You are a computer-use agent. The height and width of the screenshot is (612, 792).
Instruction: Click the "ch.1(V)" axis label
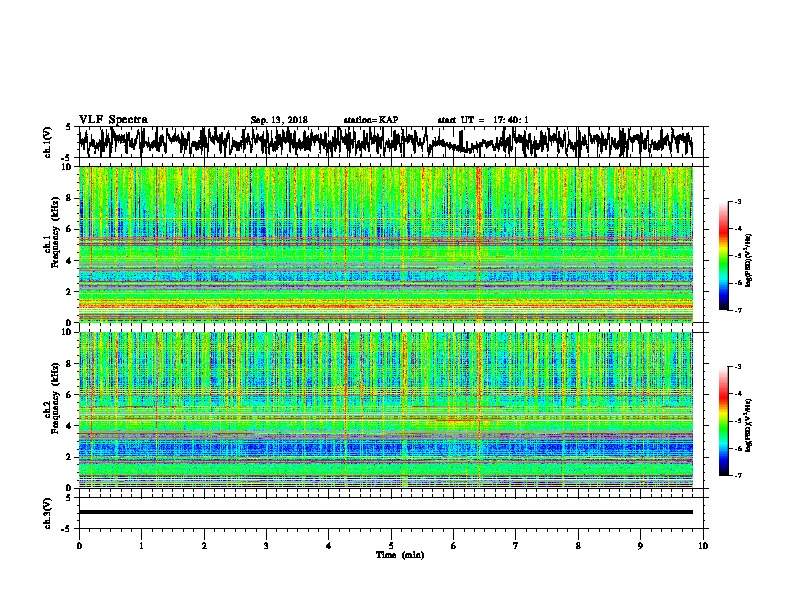click(x=48, y=142)
